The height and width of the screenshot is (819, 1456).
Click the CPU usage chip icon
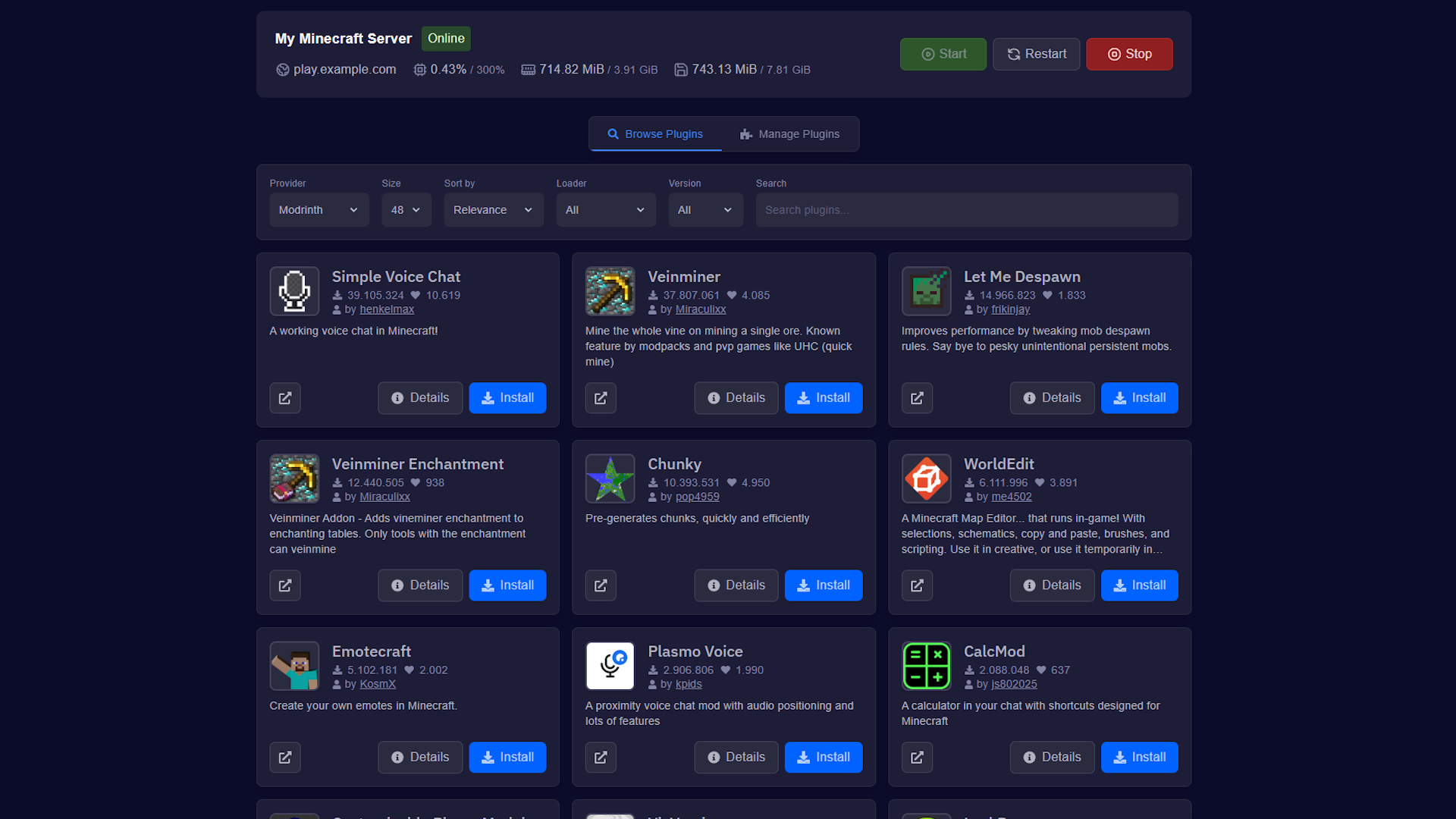(419, 70)
